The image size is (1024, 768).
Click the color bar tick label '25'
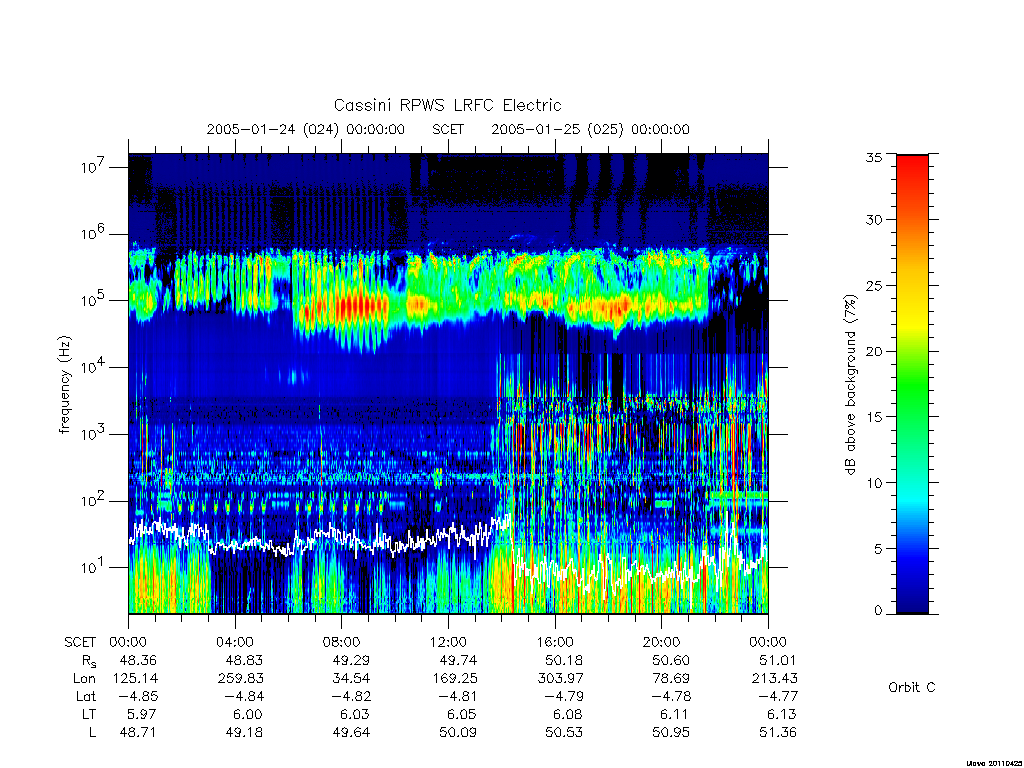[873, 285]
